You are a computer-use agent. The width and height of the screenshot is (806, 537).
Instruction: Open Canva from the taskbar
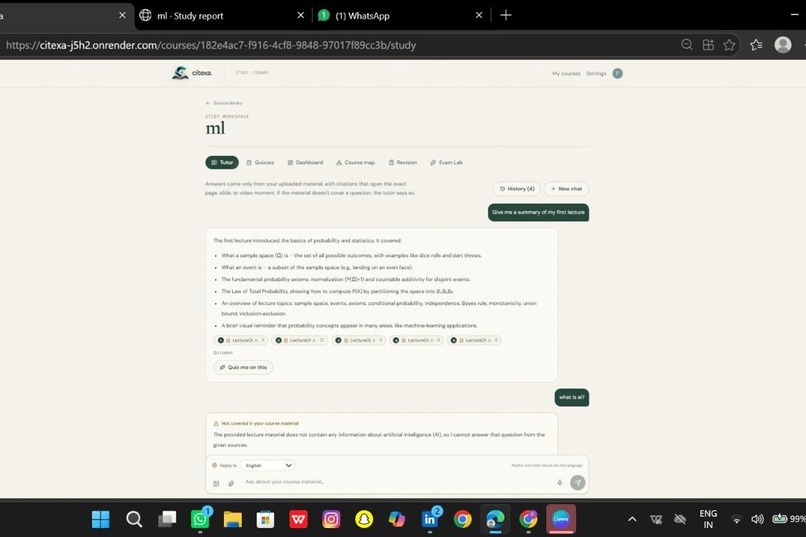click(x=561, y=520)
